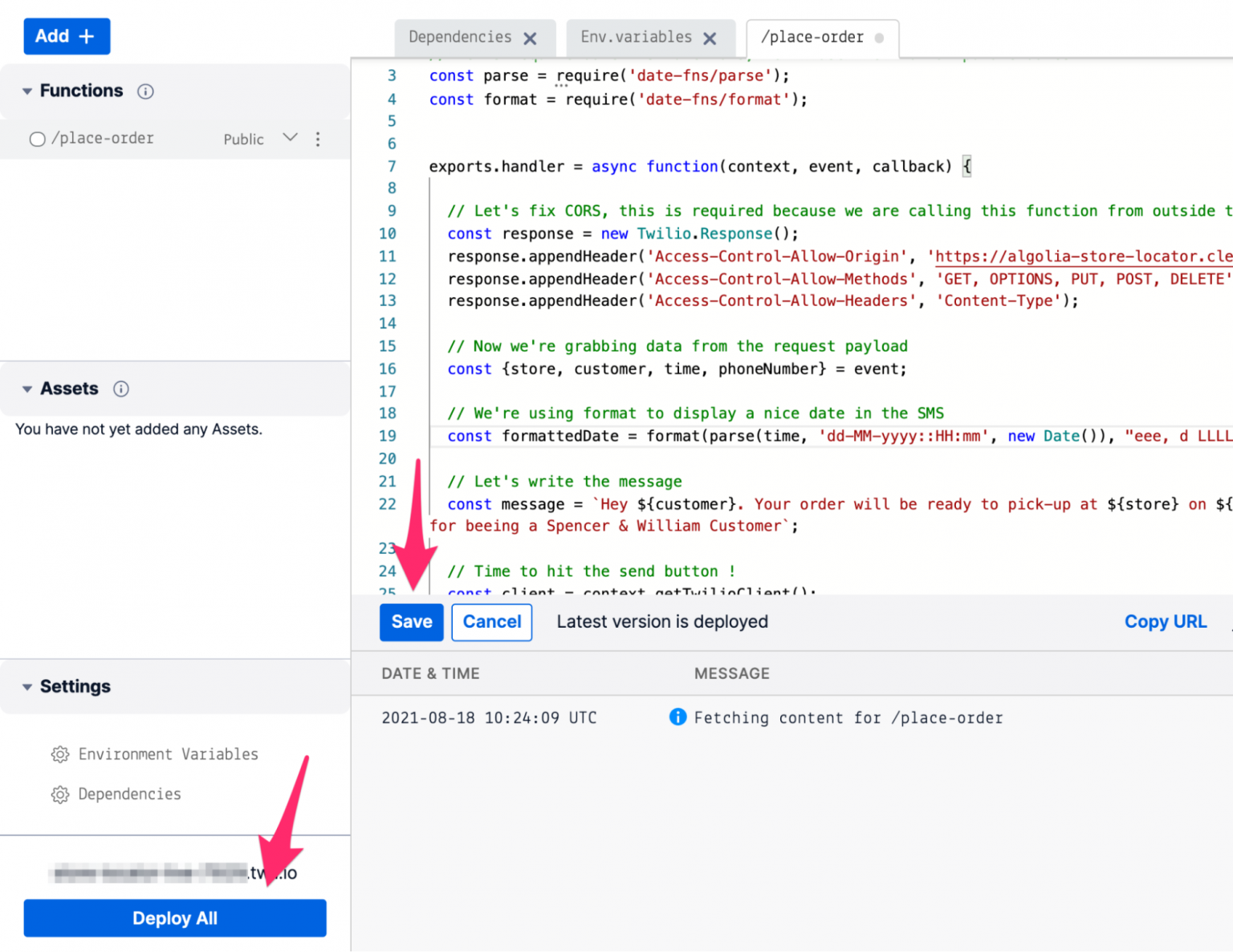Select the /place-order editor tab
1233x952 pixels.
coord(812,37)
